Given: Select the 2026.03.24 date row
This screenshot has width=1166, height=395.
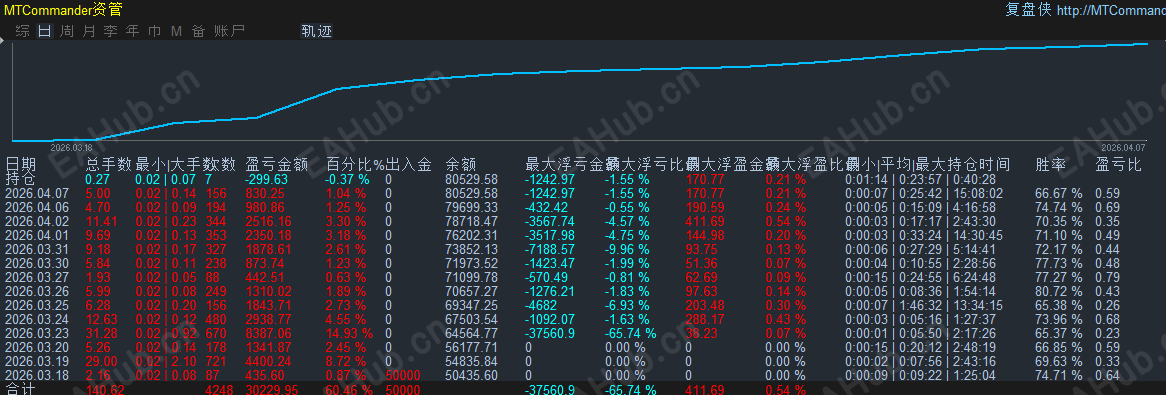Looking at the screenshot, I should [36, 319].
